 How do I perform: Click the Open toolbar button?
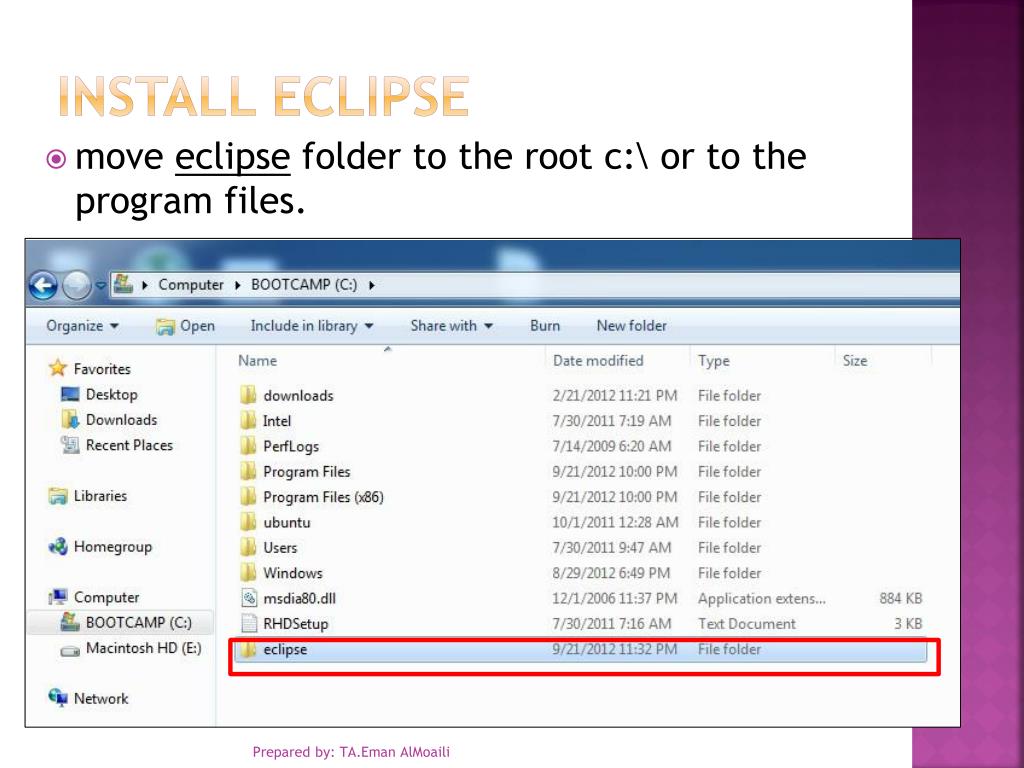point(185,326)
